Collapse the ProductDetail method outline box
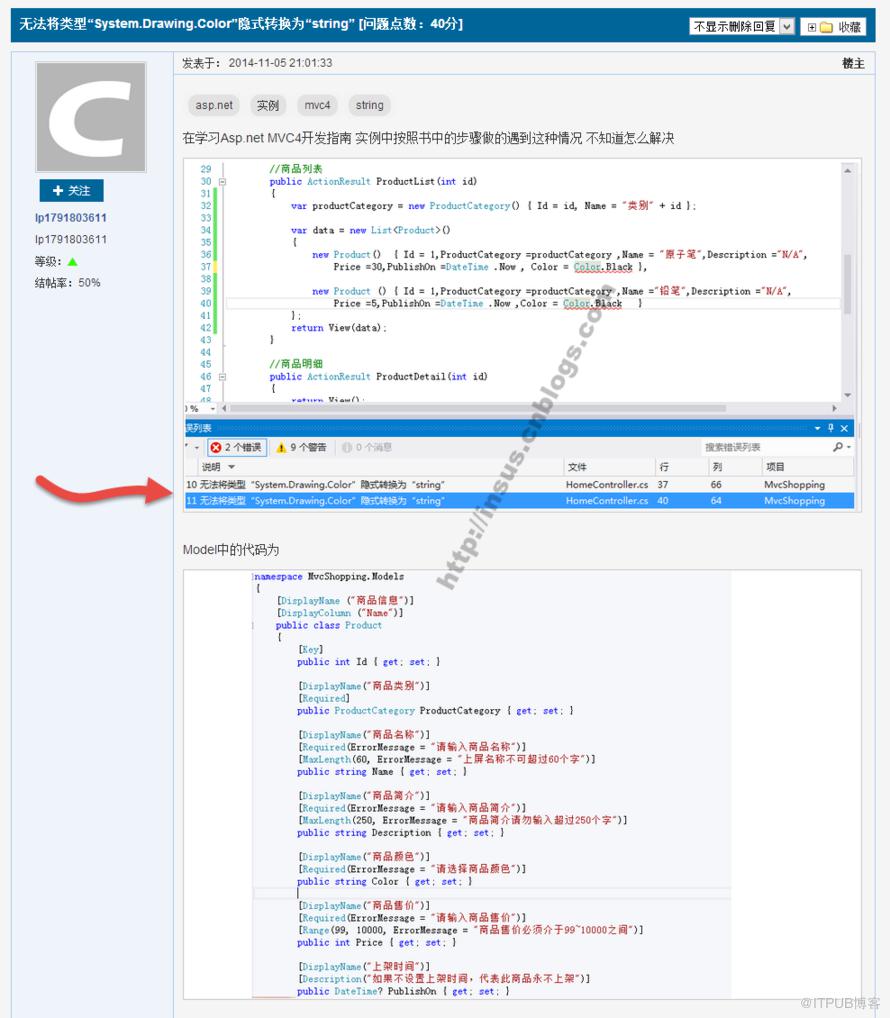Image resolution: width=890 pixels, height=1018 pixels. (222, 377)
